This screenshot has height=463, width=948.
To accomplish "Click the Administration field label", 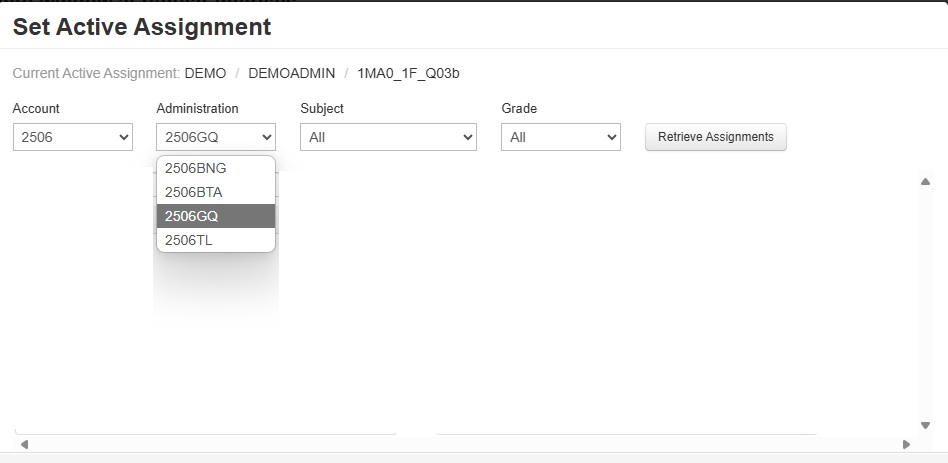I will (197, 108).
